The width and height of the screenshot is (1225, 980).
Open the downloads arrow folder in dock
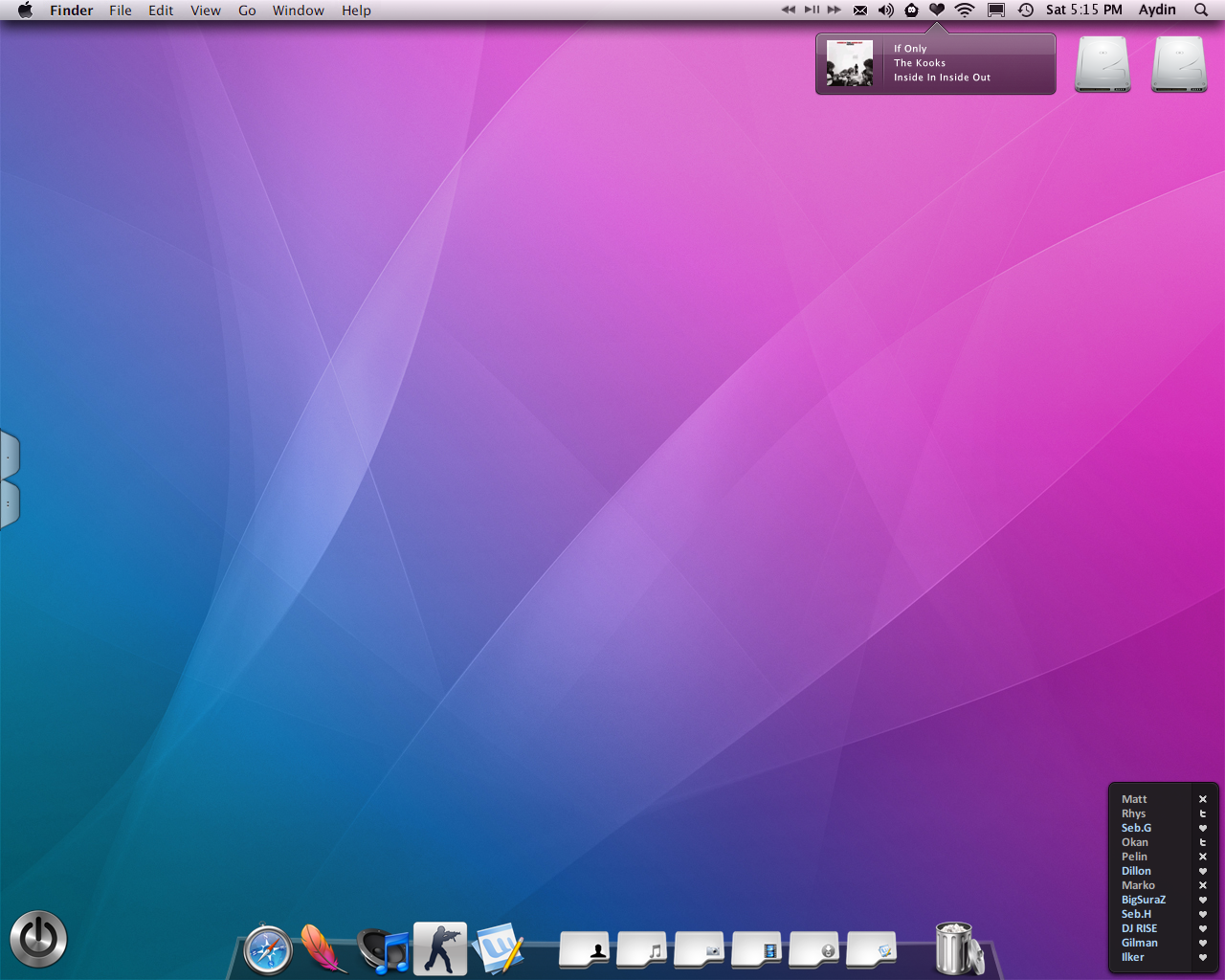coord(813,949)
